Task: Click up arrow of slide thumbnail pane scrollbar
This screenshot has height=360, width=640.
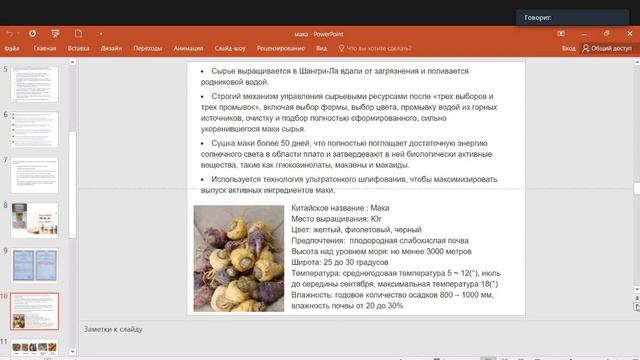Action: pyautogui.click(x=72, y=62)
